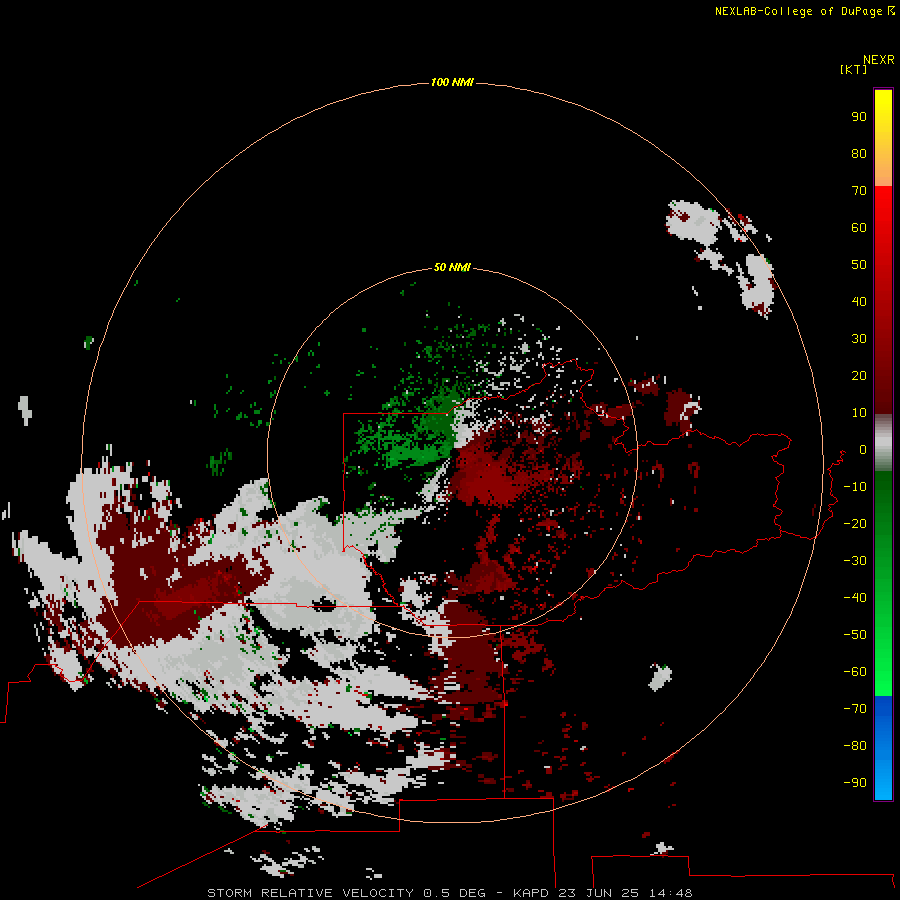Click the -20 value on the velocity scale
Viewport: 900px width, 900px height.
click(x=855, y=524)
